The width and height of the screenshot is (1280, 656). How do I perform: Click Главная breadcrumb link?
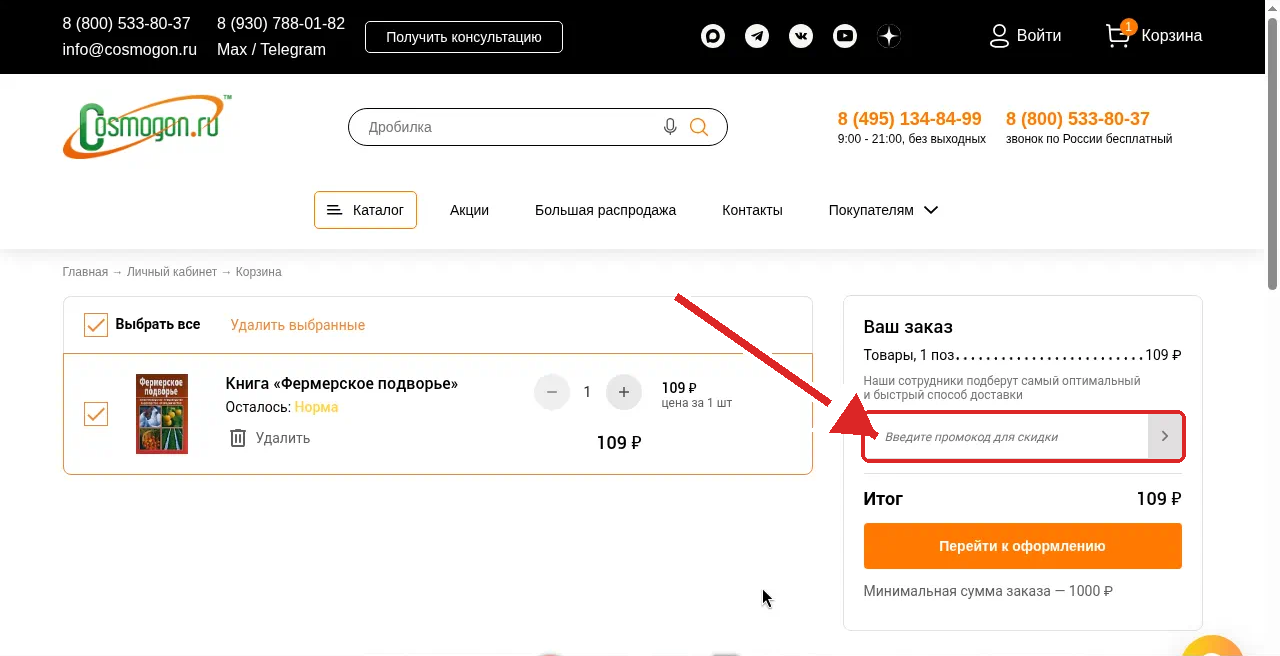pos(85,272)
